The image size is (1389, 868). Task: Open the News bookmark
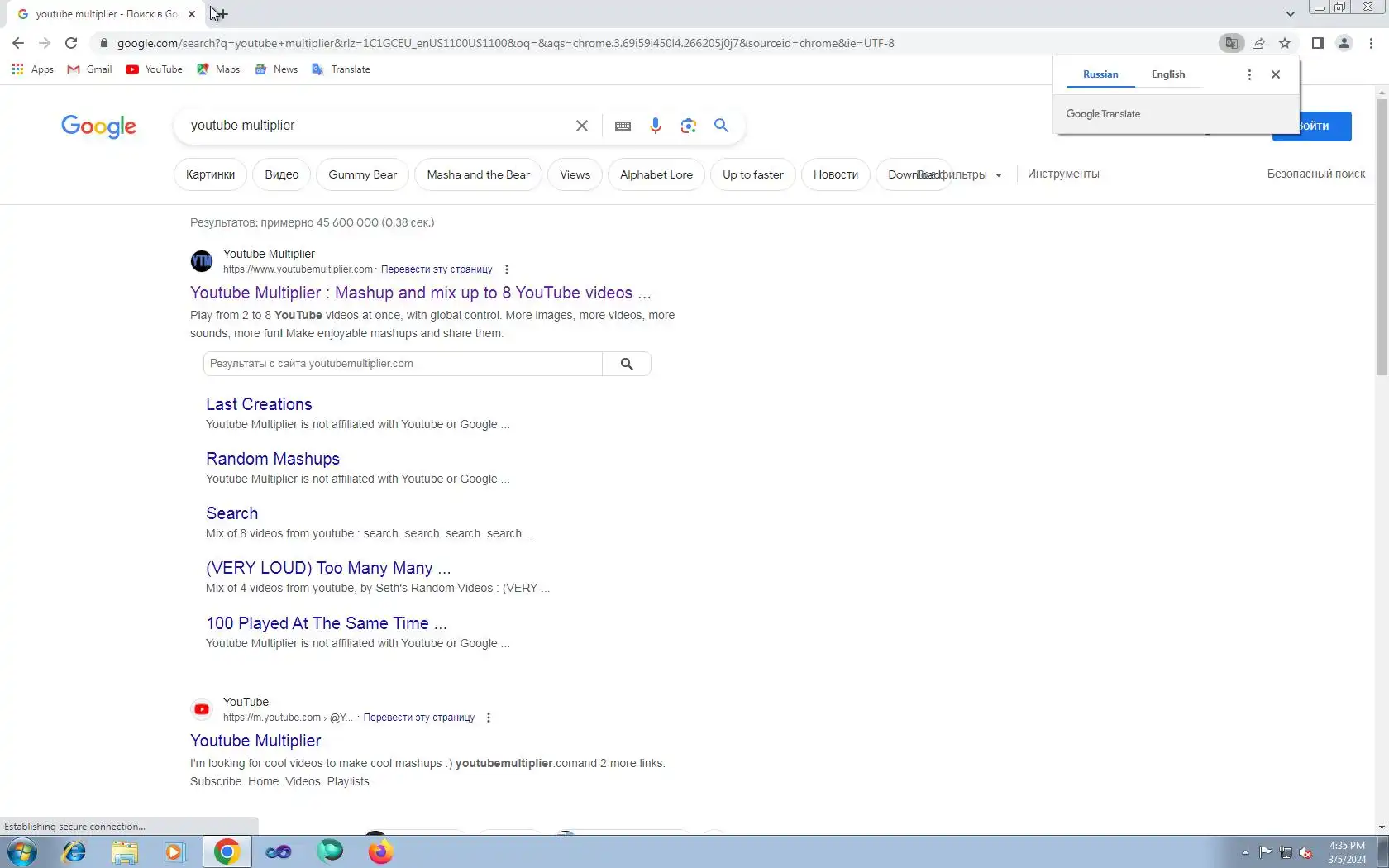click(x=276, y=69)
